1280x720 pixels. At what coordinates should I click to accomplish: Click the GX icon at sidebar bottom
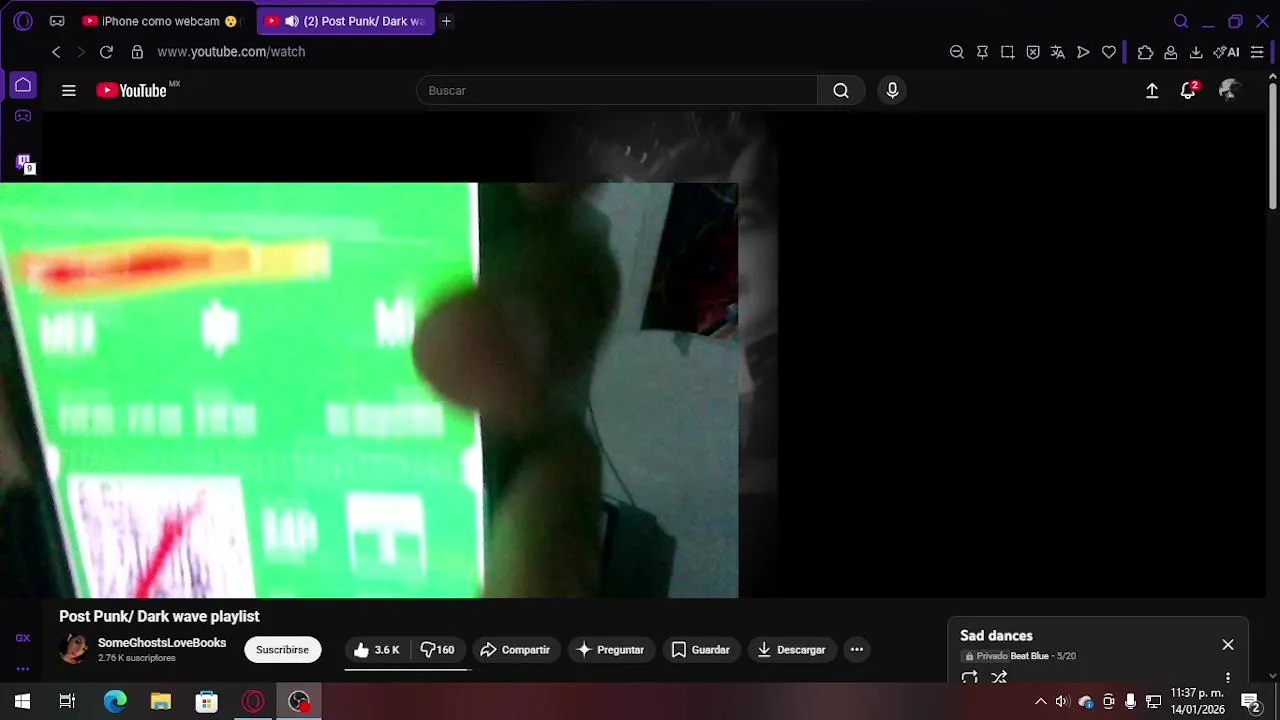click(x=23, y=638)
